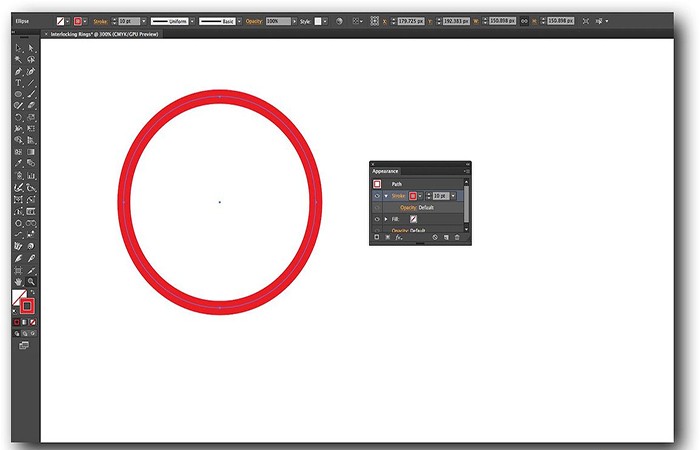
Task: Expand the Fill row disclosure triangle
Action: point(385,218)
